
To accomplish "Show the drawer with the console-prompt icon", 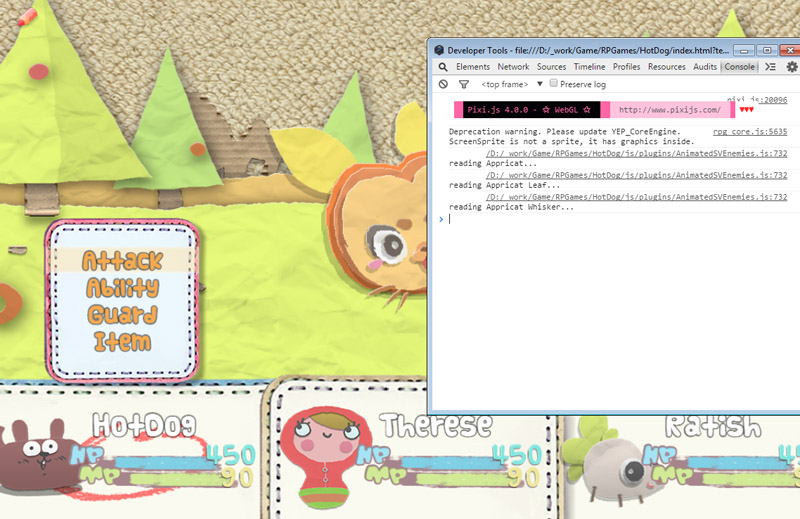I will point(770,67).
